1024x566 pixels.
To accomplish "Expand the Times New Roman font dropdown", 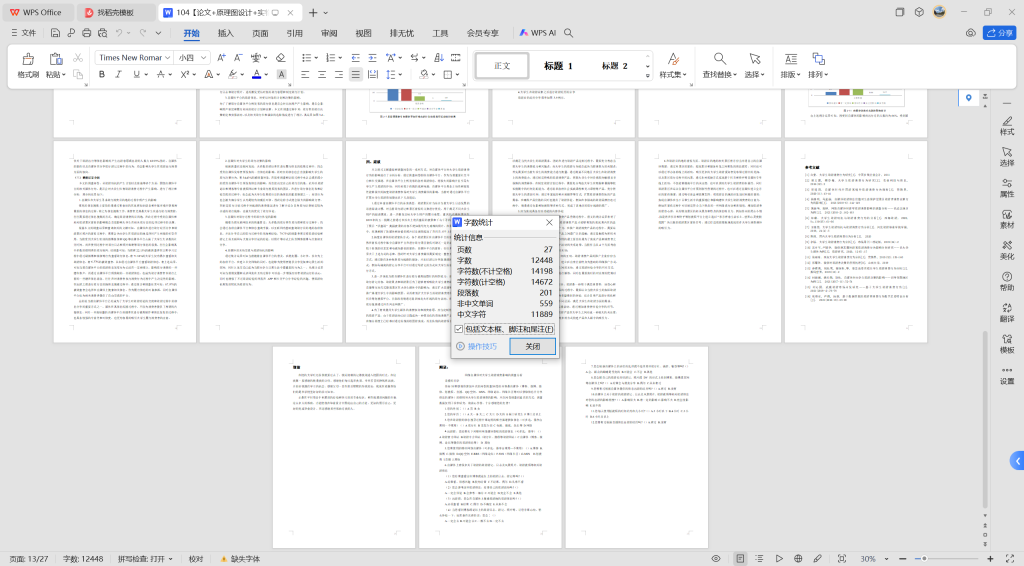I will point(167,58).
